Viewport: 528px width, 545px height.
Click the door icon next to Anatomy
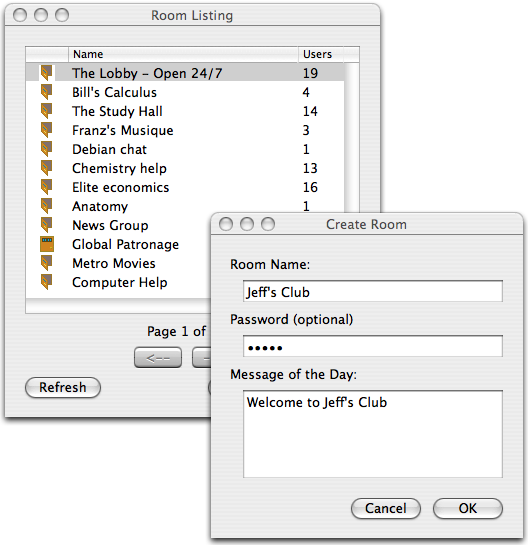pyautogui.click(x=47, y=206)
